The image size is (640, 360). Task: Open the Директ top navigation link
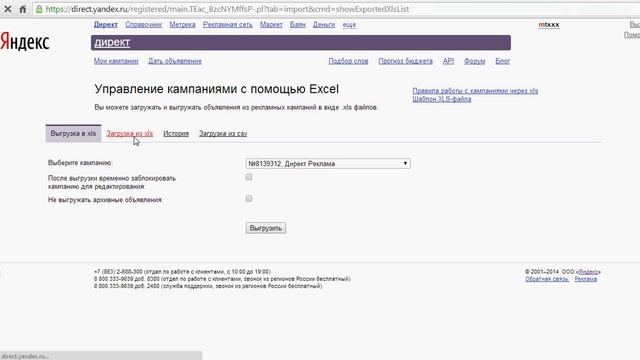coord(106,24)
